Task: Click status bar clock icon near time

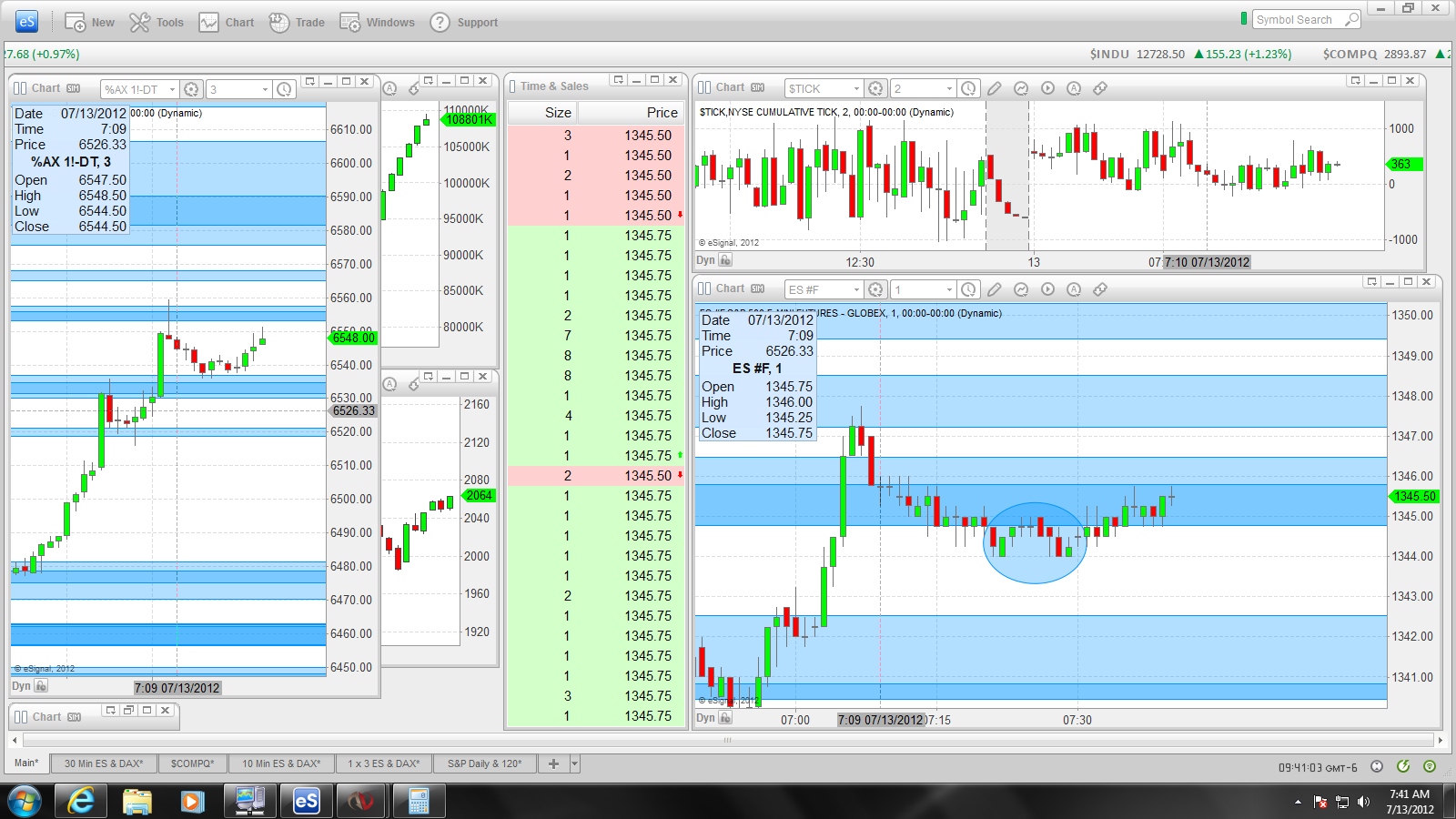Action: [x=1377, y=766]
